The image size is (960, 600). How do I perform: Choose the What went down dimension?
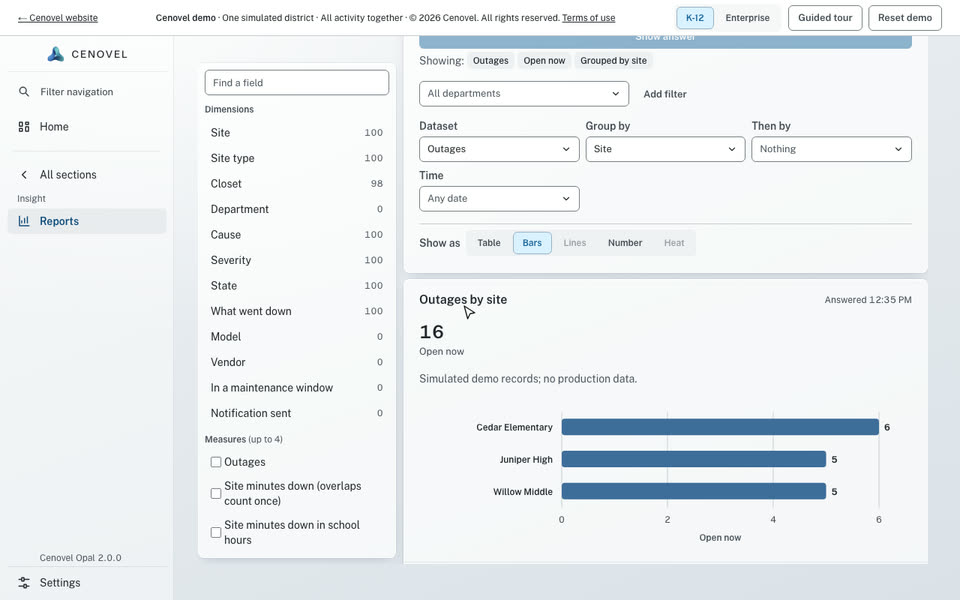pos(297,311)
